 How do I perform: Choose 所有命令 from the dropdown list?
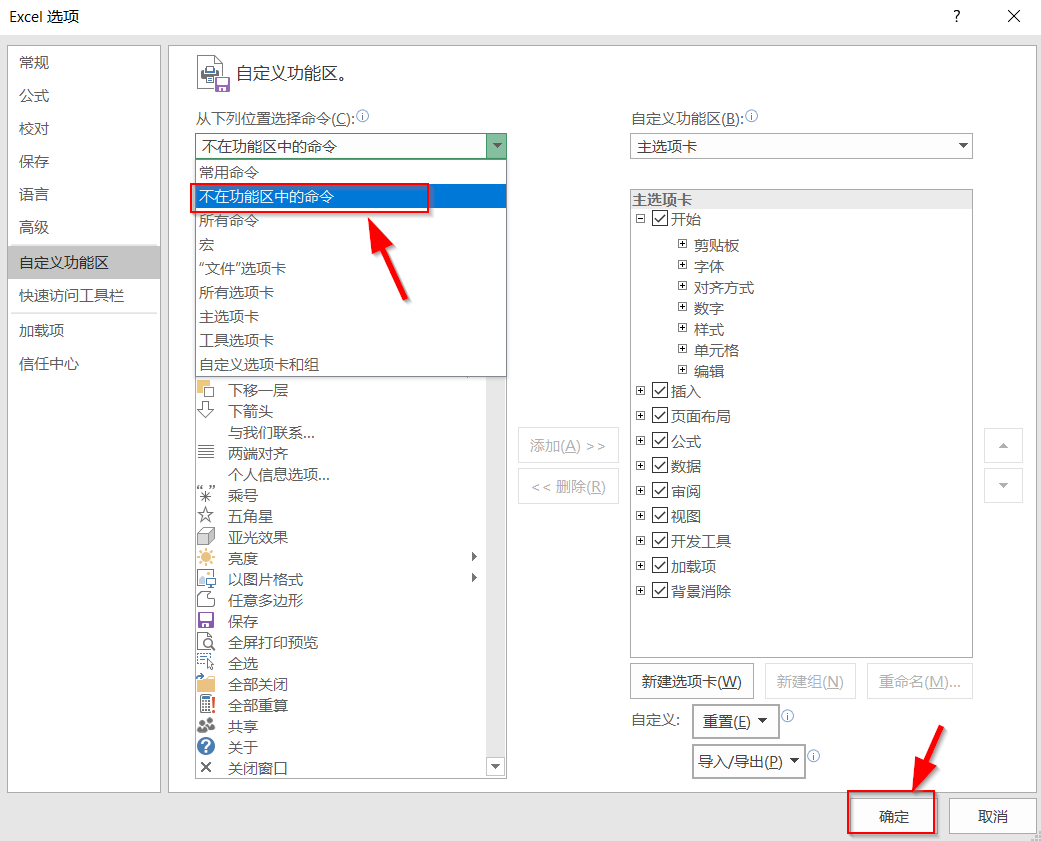[x=351, y=220]
